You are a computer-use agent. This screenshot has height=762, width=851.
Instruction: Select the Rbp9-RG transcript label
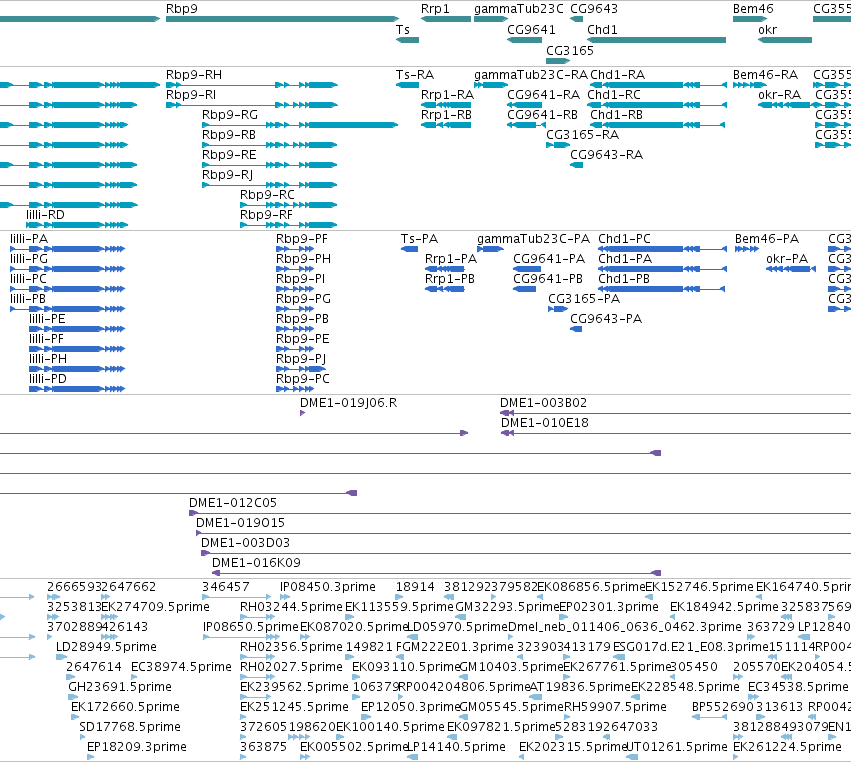[230, 115]
